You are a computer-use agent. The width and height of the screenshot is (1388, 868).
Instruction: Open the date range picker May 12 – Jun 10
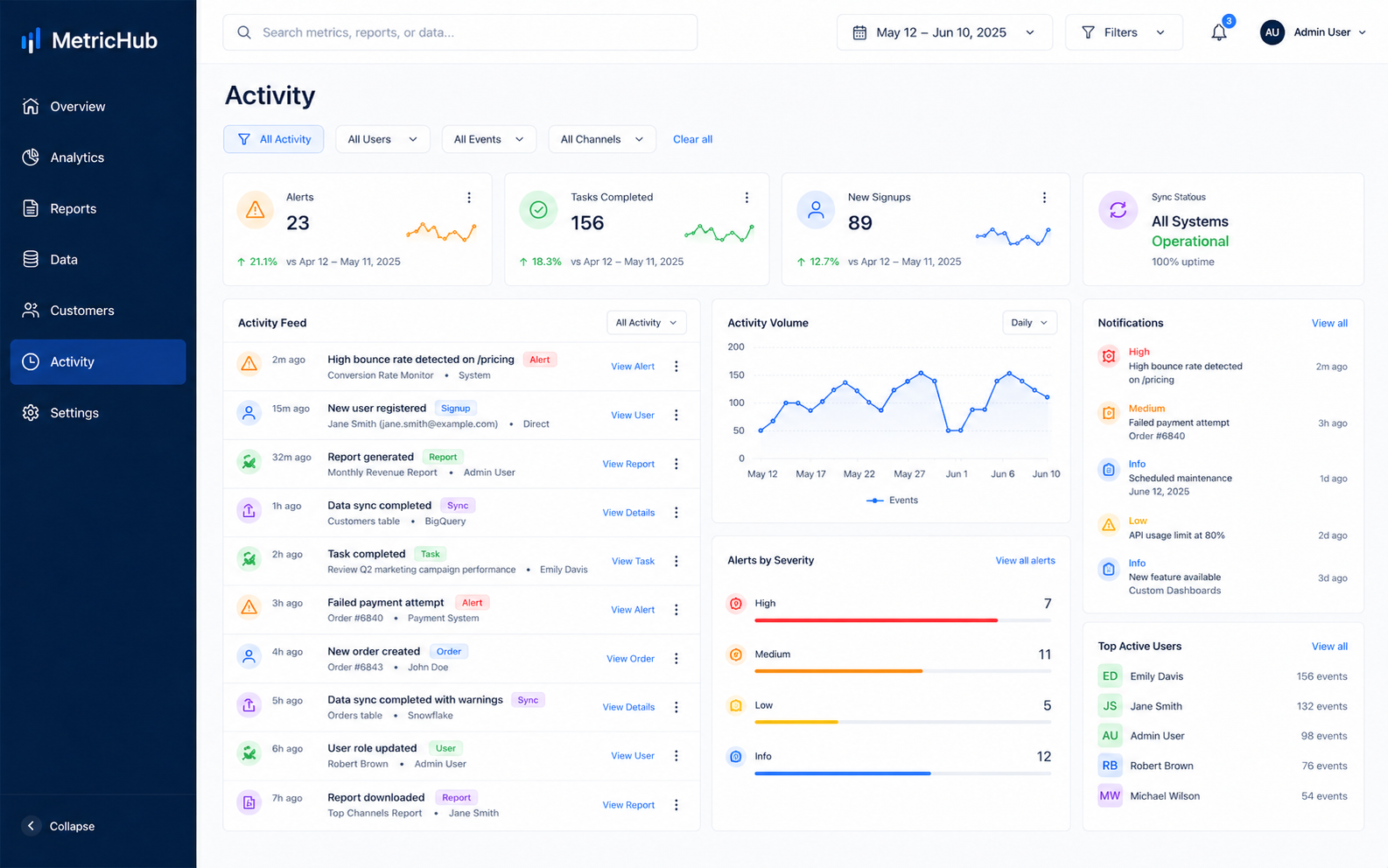click(944, 32)
